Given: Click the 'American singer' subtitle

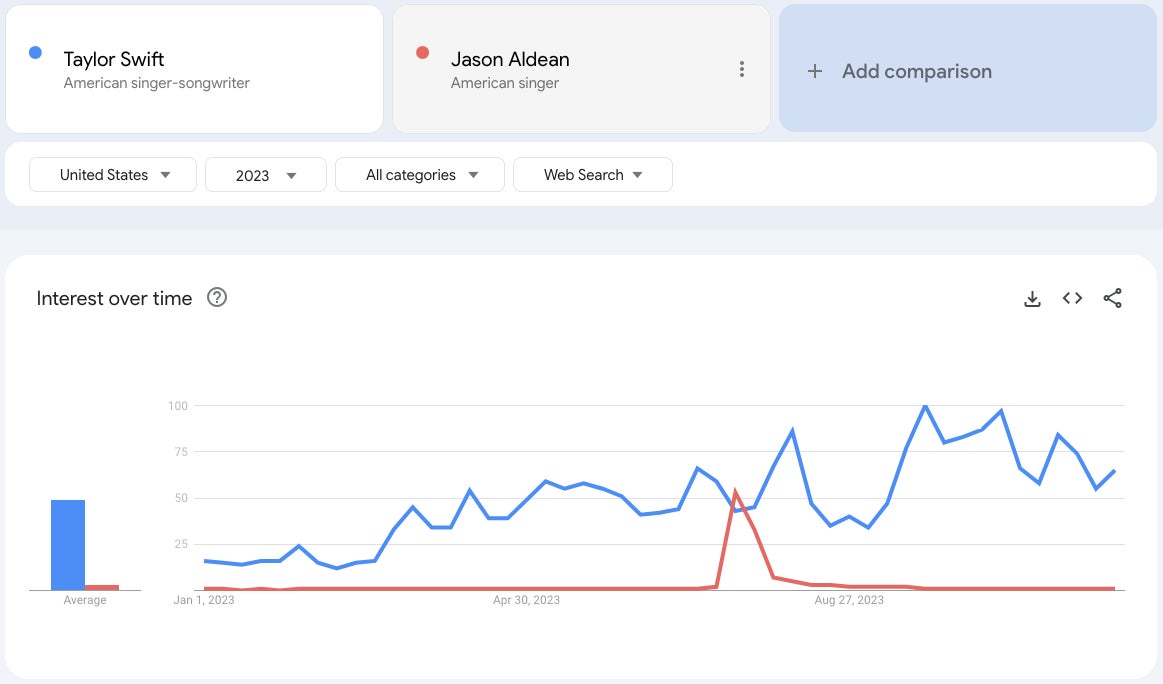Looking at the screenshot, I should (x=504, y=83).
